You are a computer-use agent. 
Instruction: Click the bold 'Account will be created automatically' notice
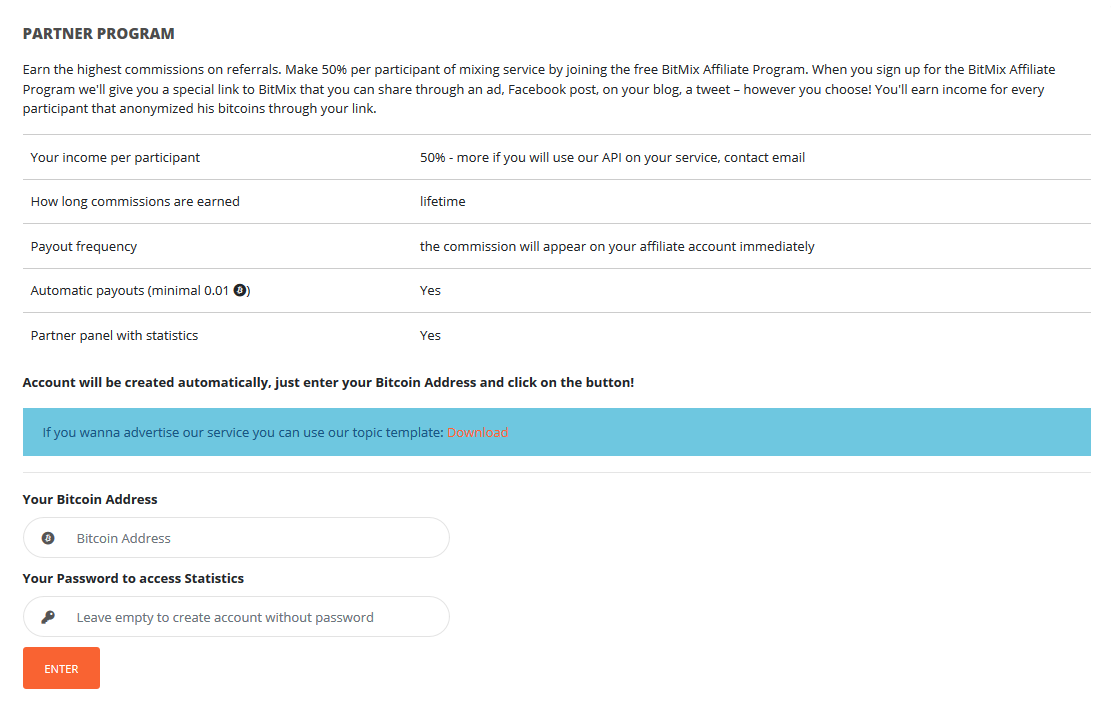[x=328, y=382]
